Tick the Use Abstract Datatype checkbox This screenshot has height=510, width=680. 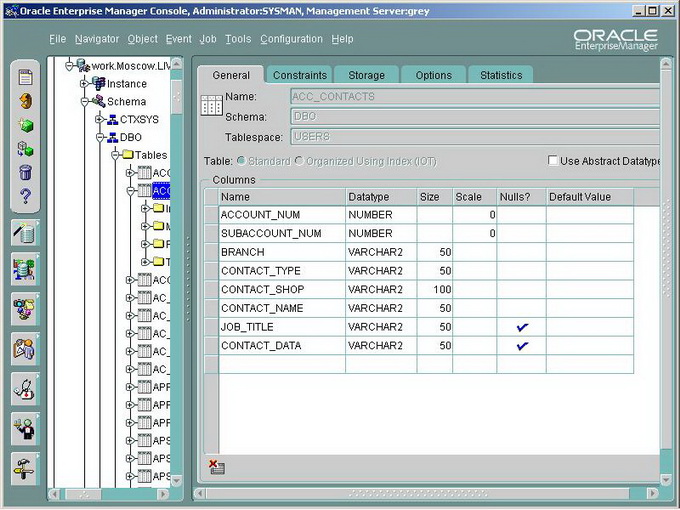click(x=552, y=160)
